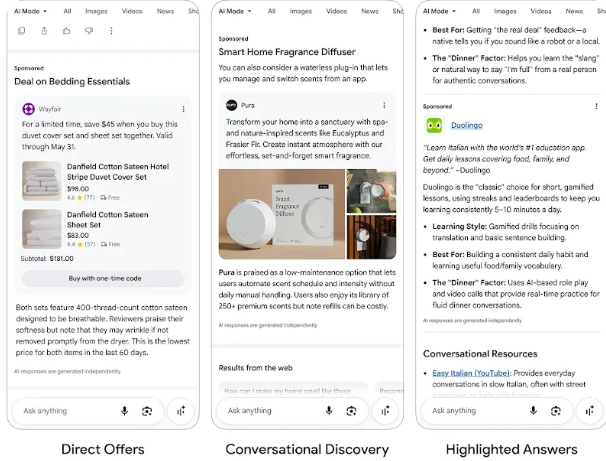This screenshot has width=606, height=461.
Task: Open the Duolingo link
Action: [x=467, y=125]
